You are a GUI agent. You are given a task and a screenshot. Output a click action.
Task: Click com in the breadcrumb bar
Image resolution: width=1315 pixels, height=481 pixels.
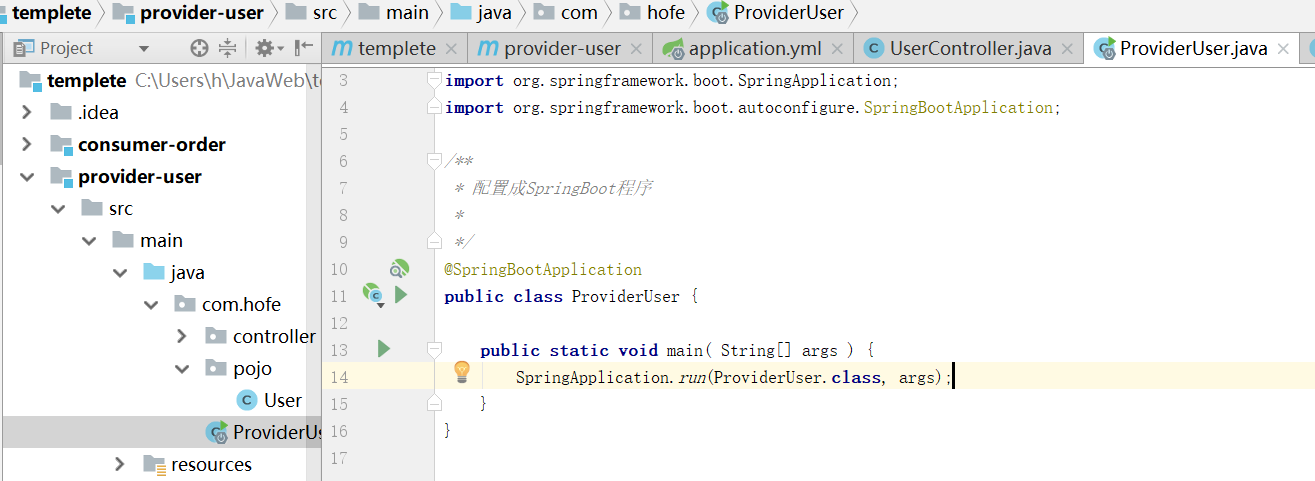pyautogui.click(x=579, y=13)
